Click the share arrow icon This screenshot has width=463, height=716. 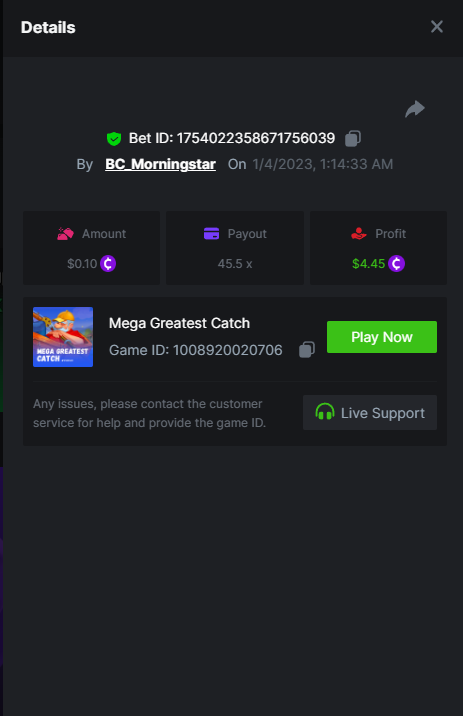click(415, 109)
